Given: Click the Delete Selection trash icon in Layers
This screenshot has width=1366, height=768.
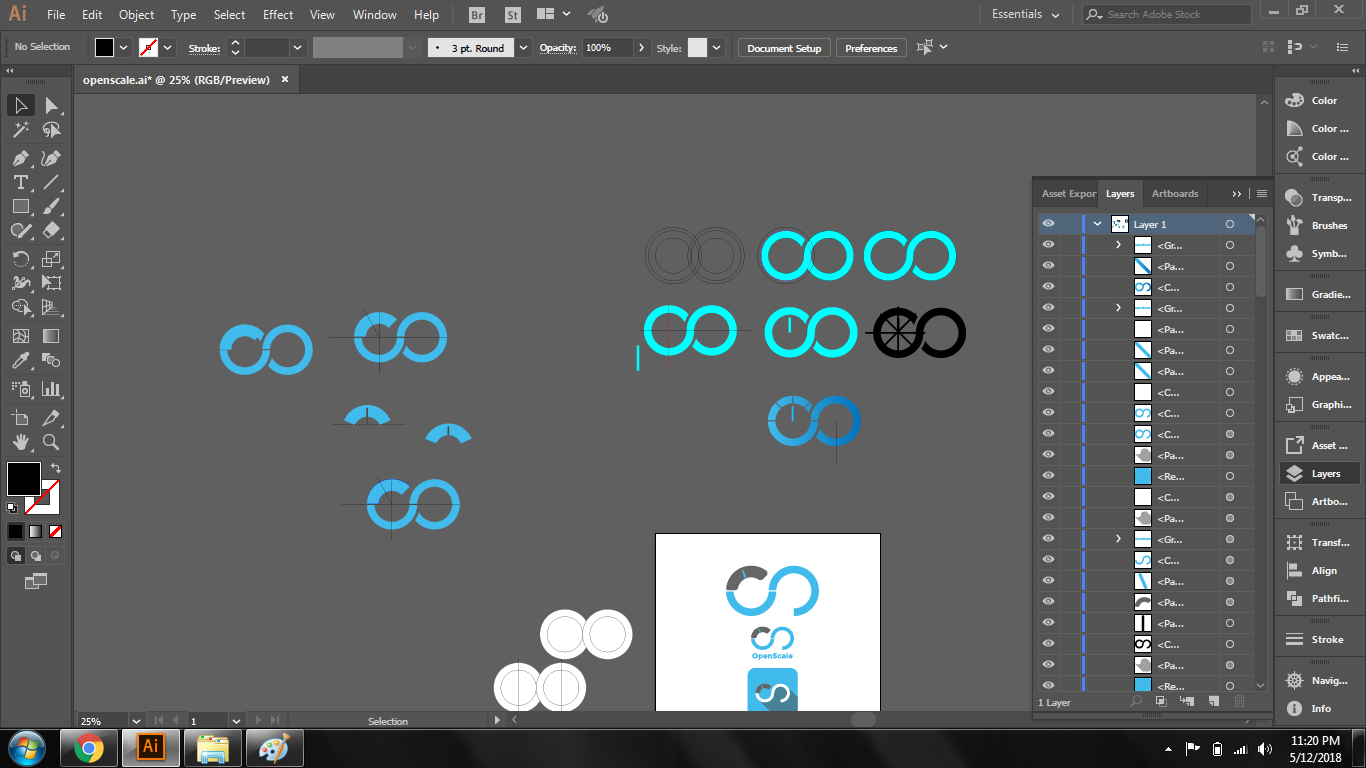Looking at the screenshot, I should (1240, 702).
